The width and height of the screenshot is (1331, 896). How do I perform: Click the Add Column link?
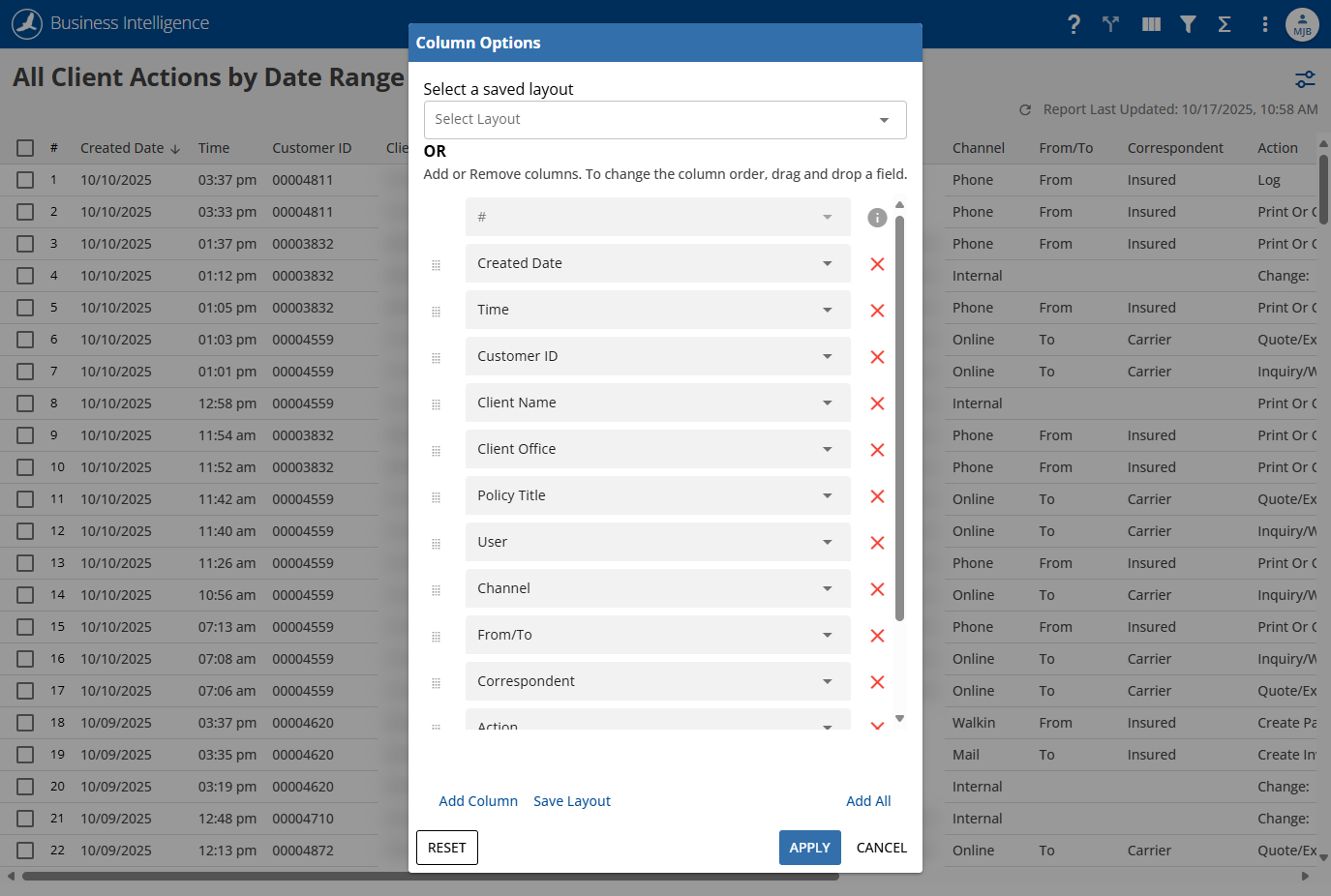point(478,801)
